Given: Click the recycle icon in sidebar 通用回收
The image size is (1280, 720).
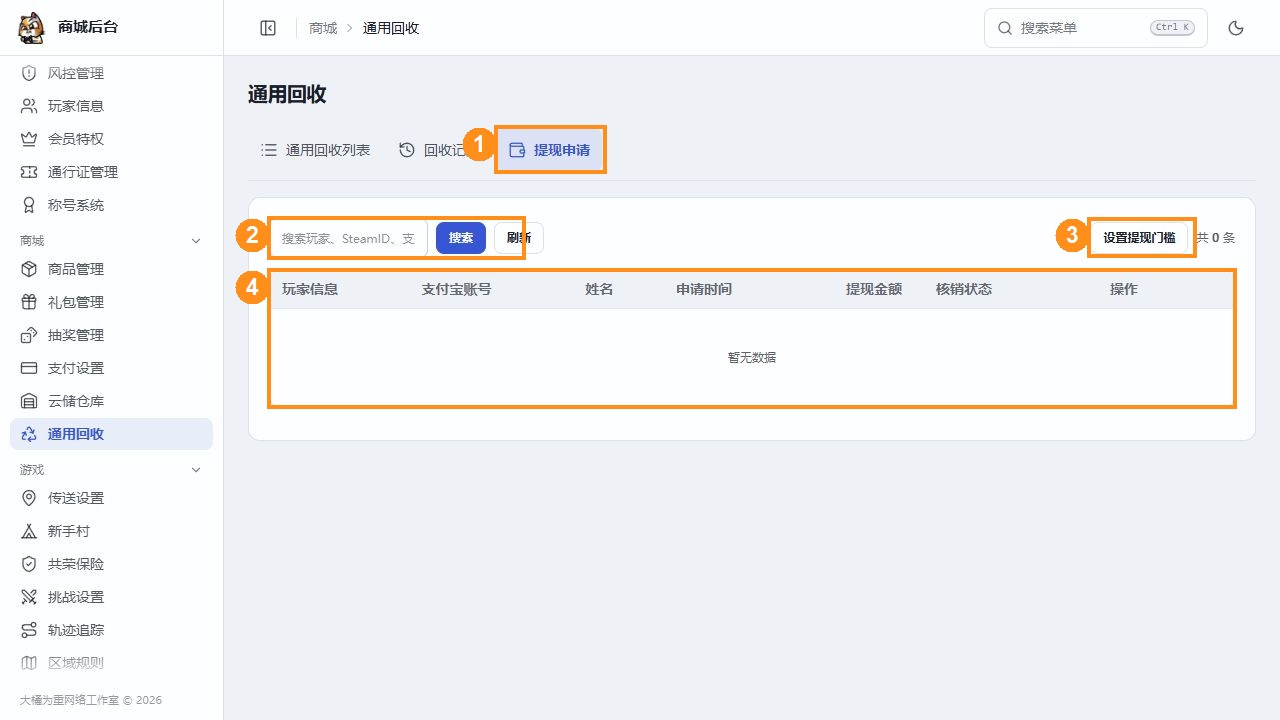Looking at the screenshot, I should 29,434.
